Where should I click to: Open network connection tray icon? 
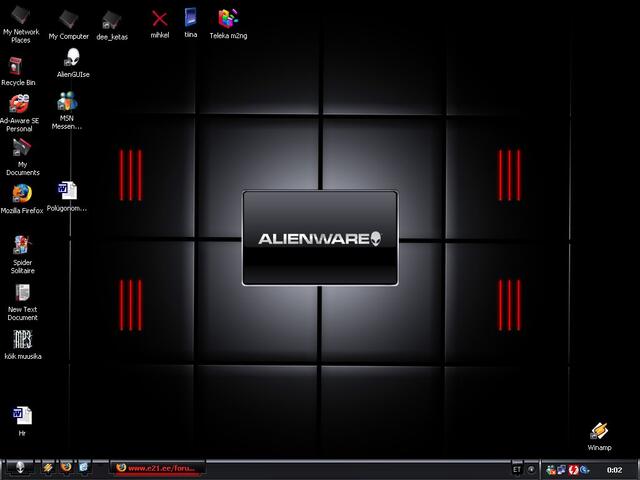click(562, 470)
